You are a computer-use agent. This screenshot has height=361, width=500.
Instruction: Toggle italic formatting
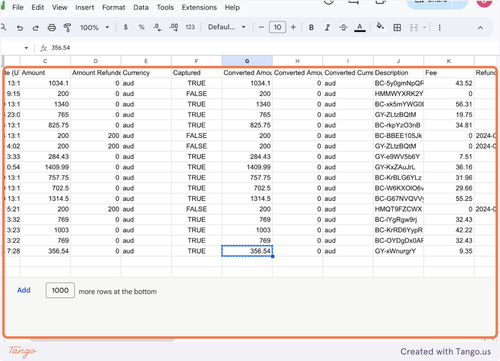[x=327, y=28]
